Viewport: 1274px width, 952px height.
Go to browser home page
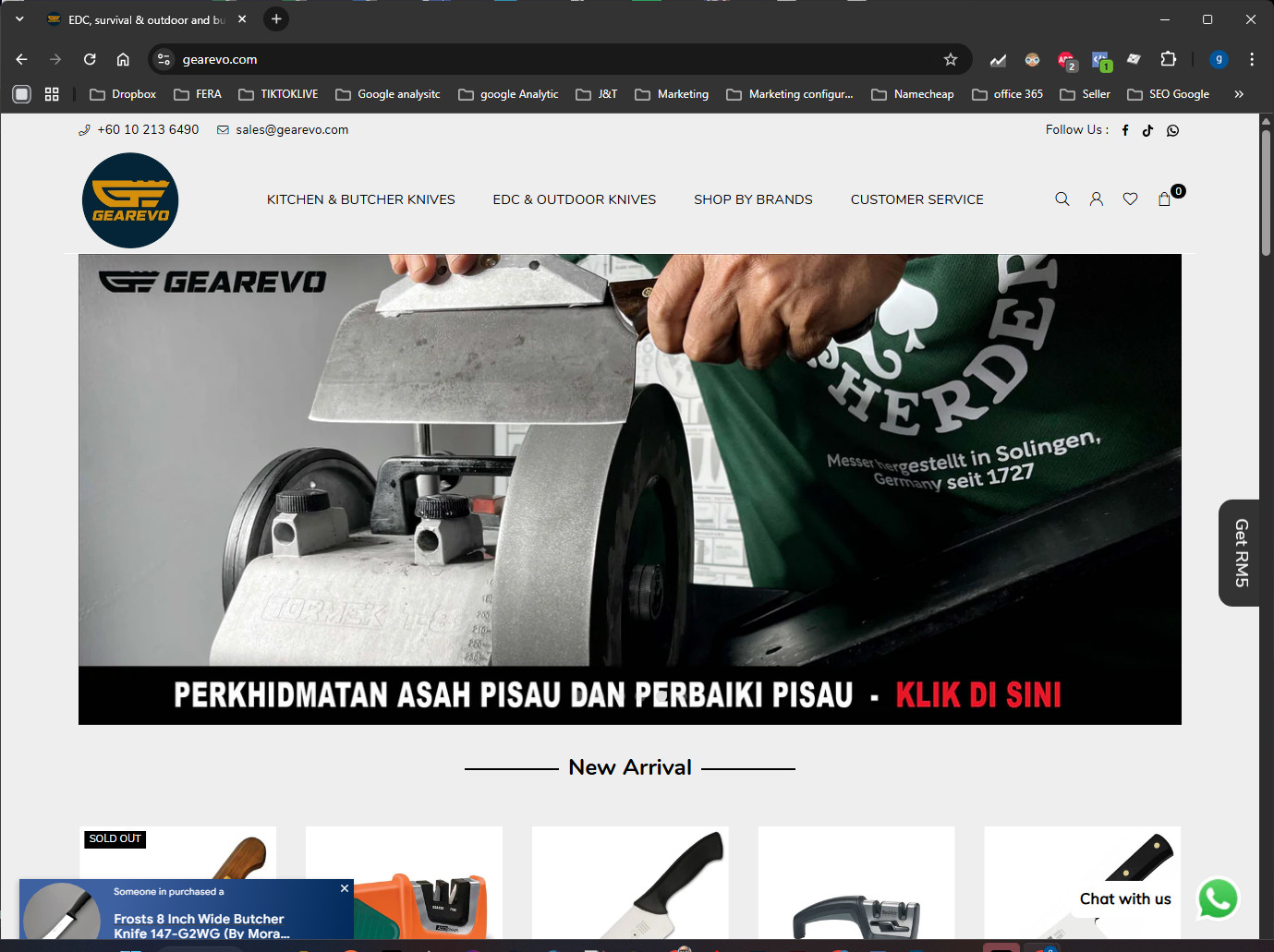[x=123, y=59]
